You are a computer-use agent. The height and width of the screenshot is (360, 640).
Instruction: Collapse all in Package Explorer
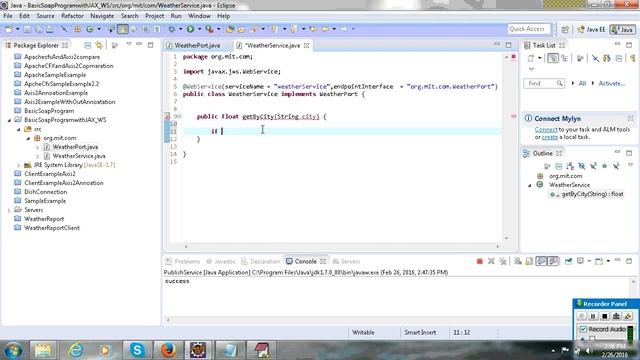pyautogui.click(x=87, y=45)
